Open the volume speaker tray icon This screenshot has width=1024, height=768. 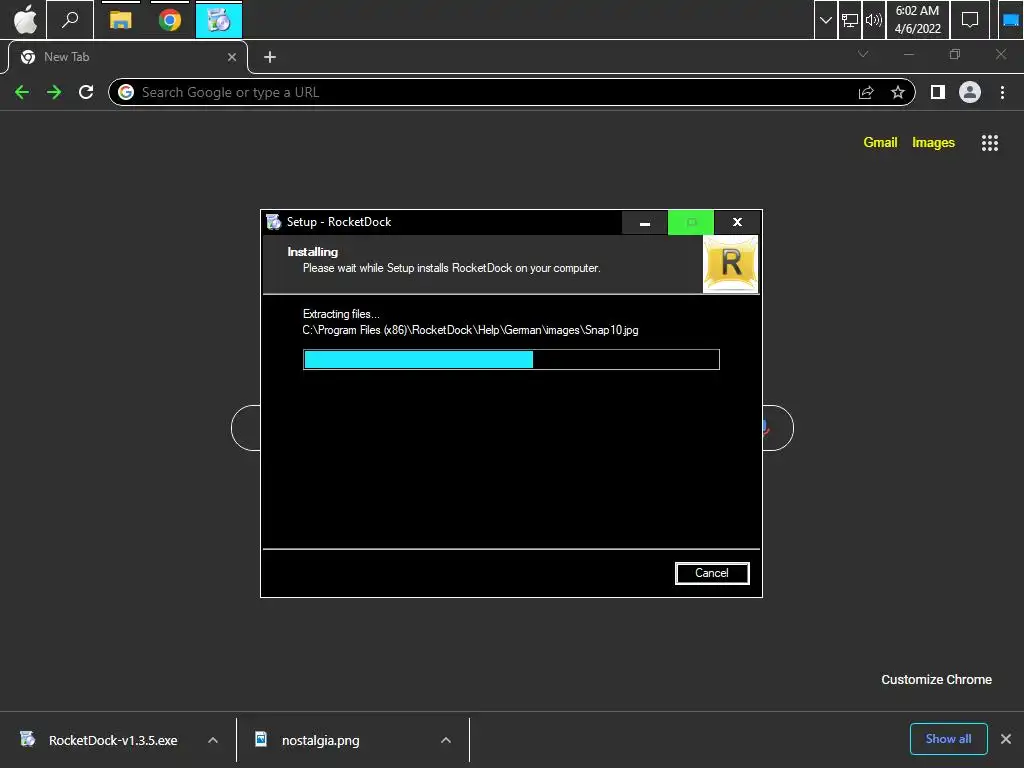[873, 20]
